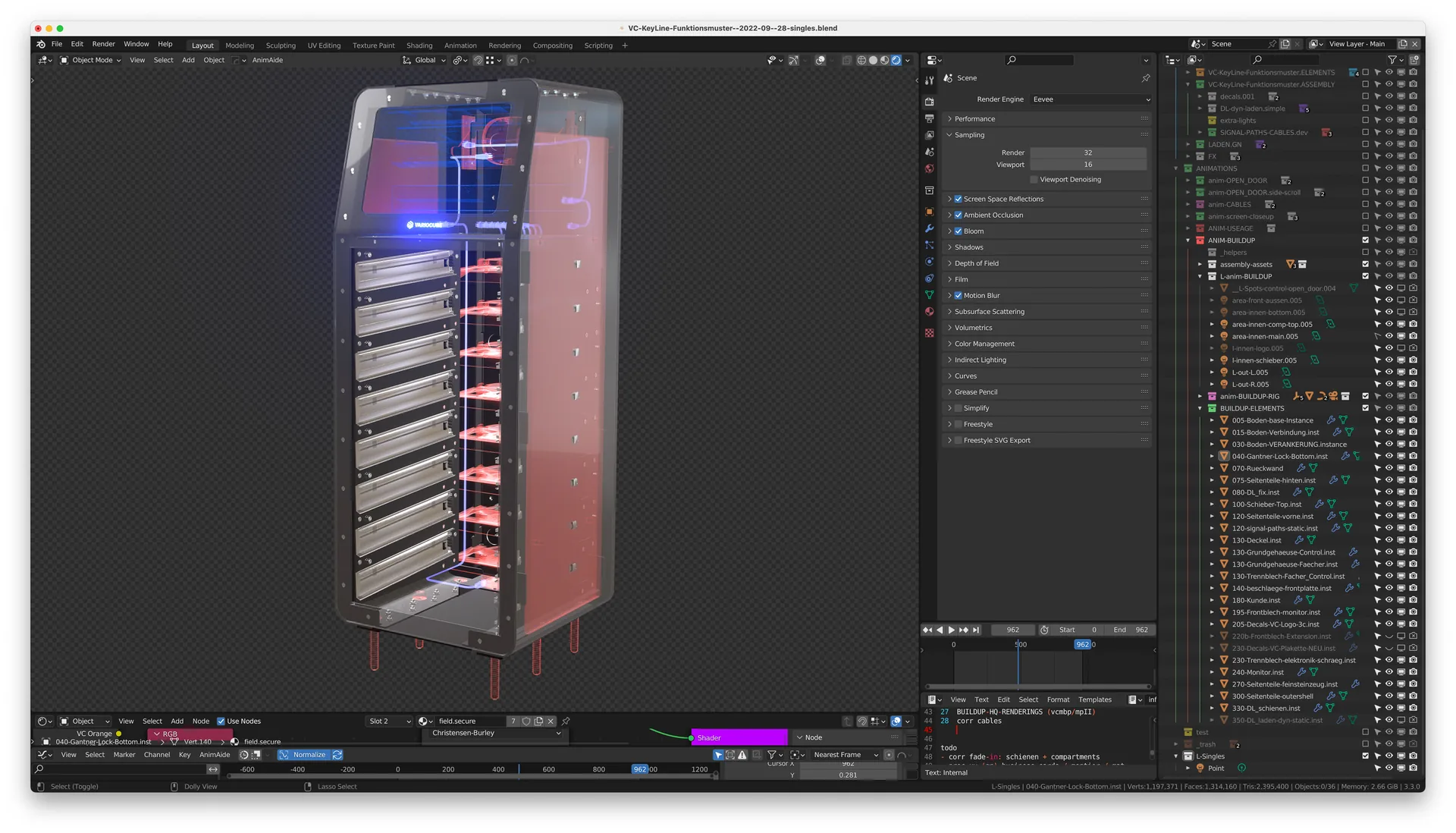Open the File menu
This screenshot has width=1456, height=833.
pyautogui.click(x=57, y=44)
